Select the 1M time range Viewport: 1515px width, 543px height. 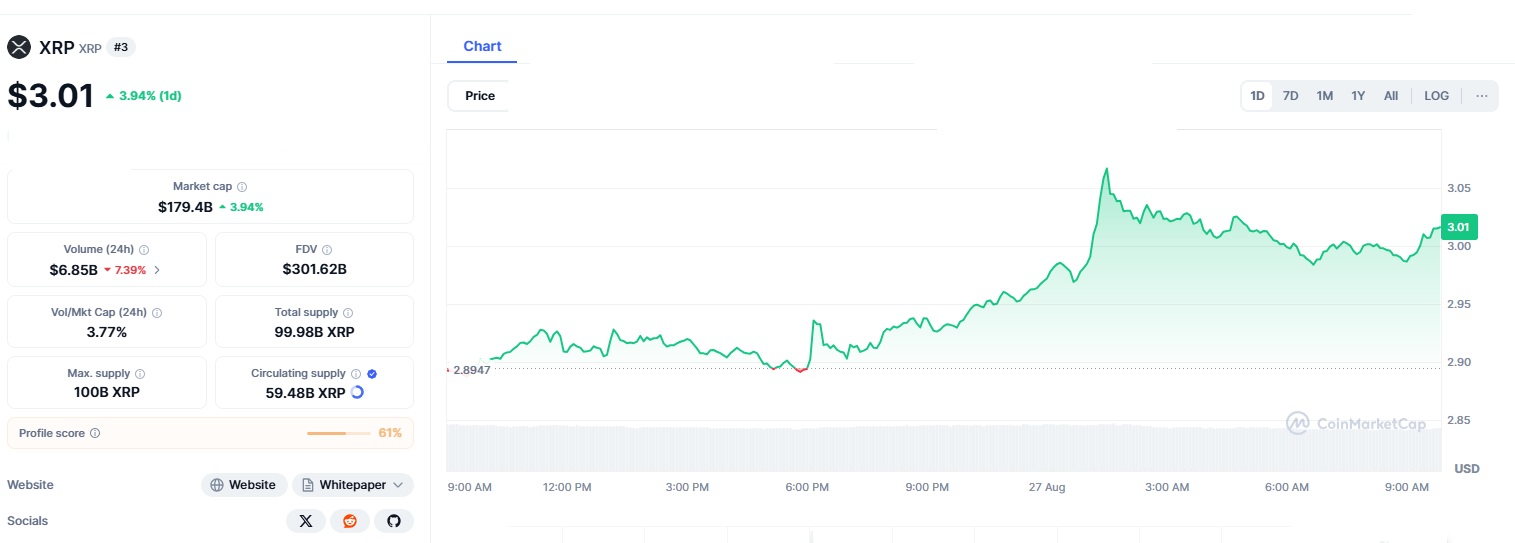coord(1324,96)
